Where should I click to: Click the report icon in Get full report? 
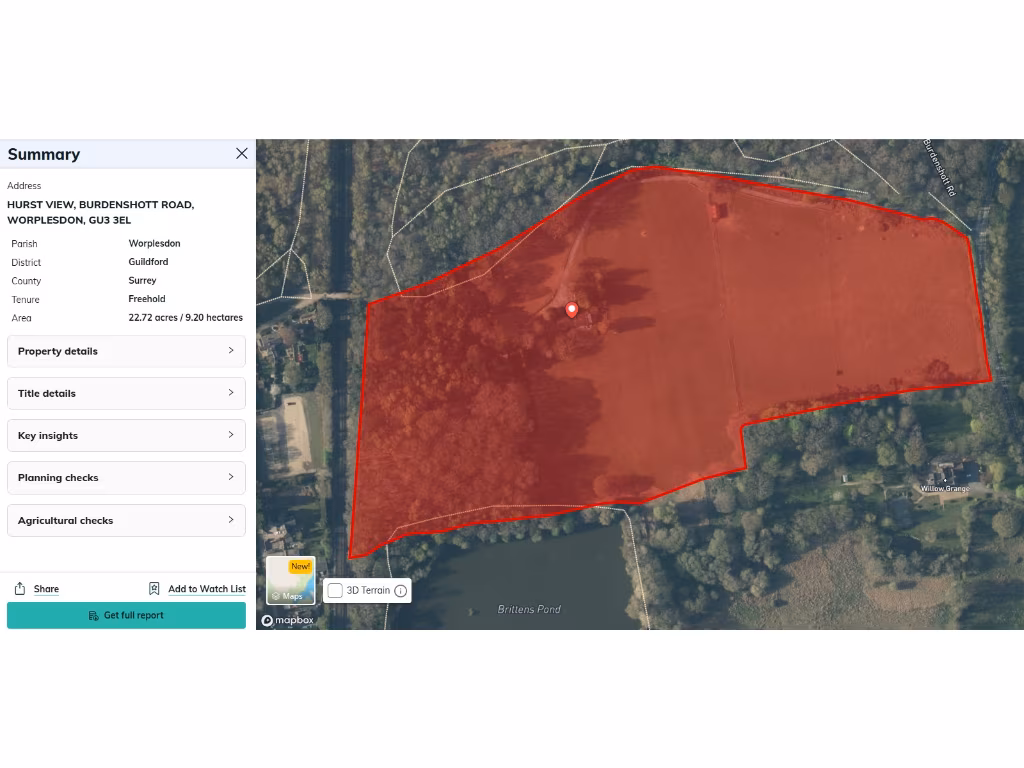(94, 616)
